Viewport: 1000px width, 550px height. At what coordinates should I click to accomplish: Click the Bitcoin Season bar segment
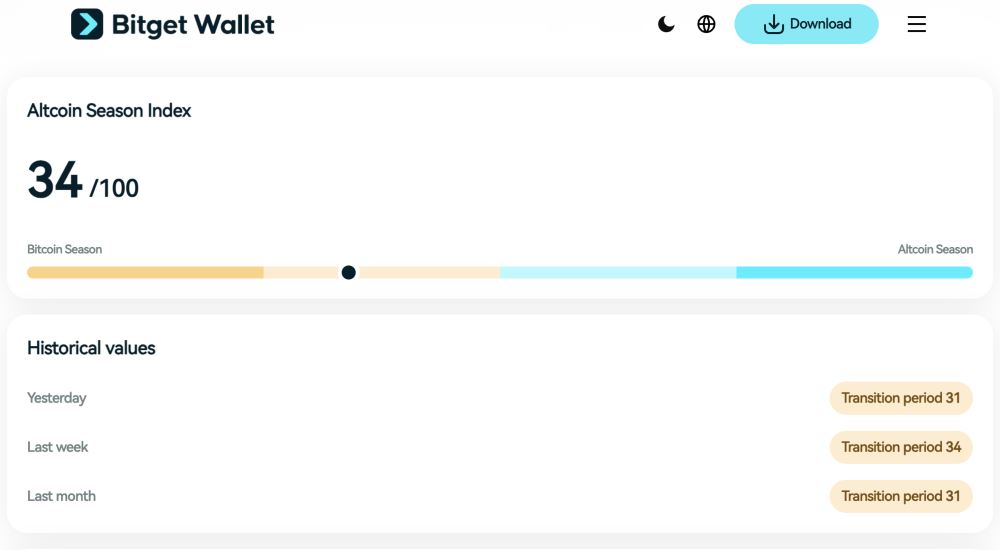pyautogui.click(x=145, y=272)
